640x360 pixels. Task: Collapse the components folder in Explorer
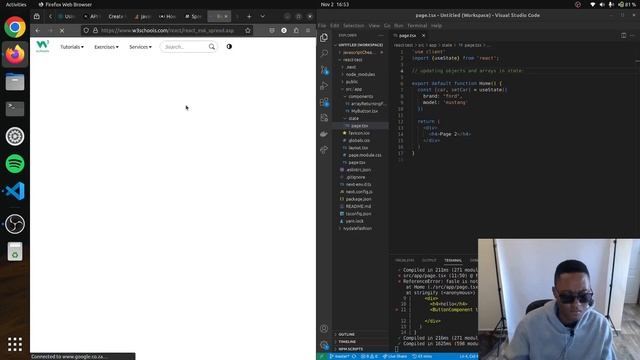click(x=360, y=96)
